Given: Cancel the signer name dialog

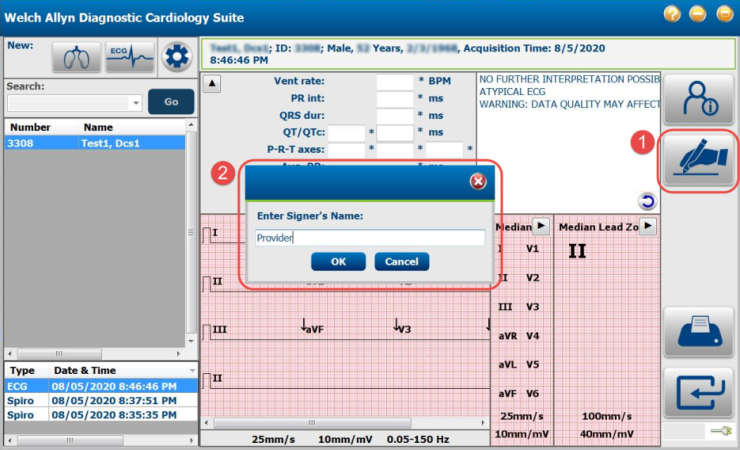Looking at the screenshot, I should point(402,262).
